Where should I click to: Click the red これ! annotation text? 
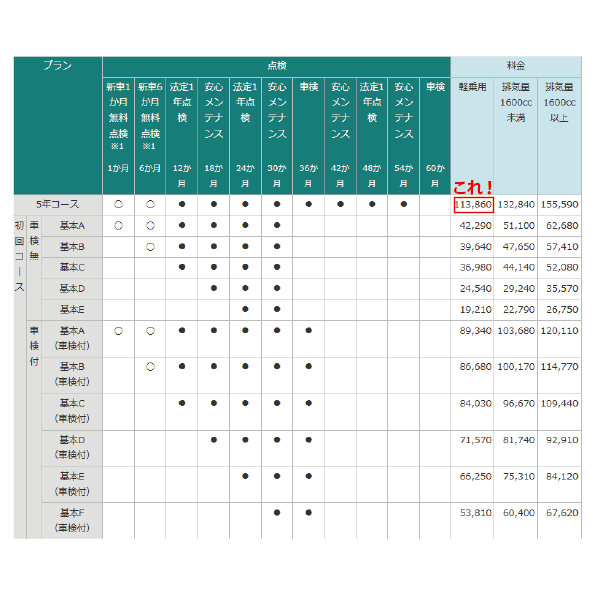point(473,187)
